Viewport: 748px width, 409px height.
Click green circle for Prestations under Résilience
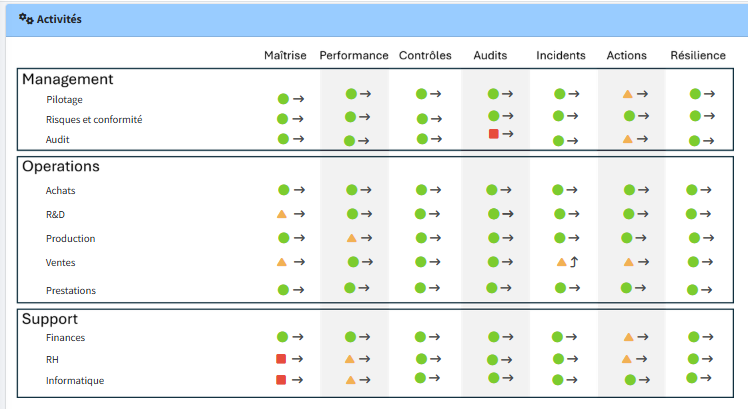693,288
